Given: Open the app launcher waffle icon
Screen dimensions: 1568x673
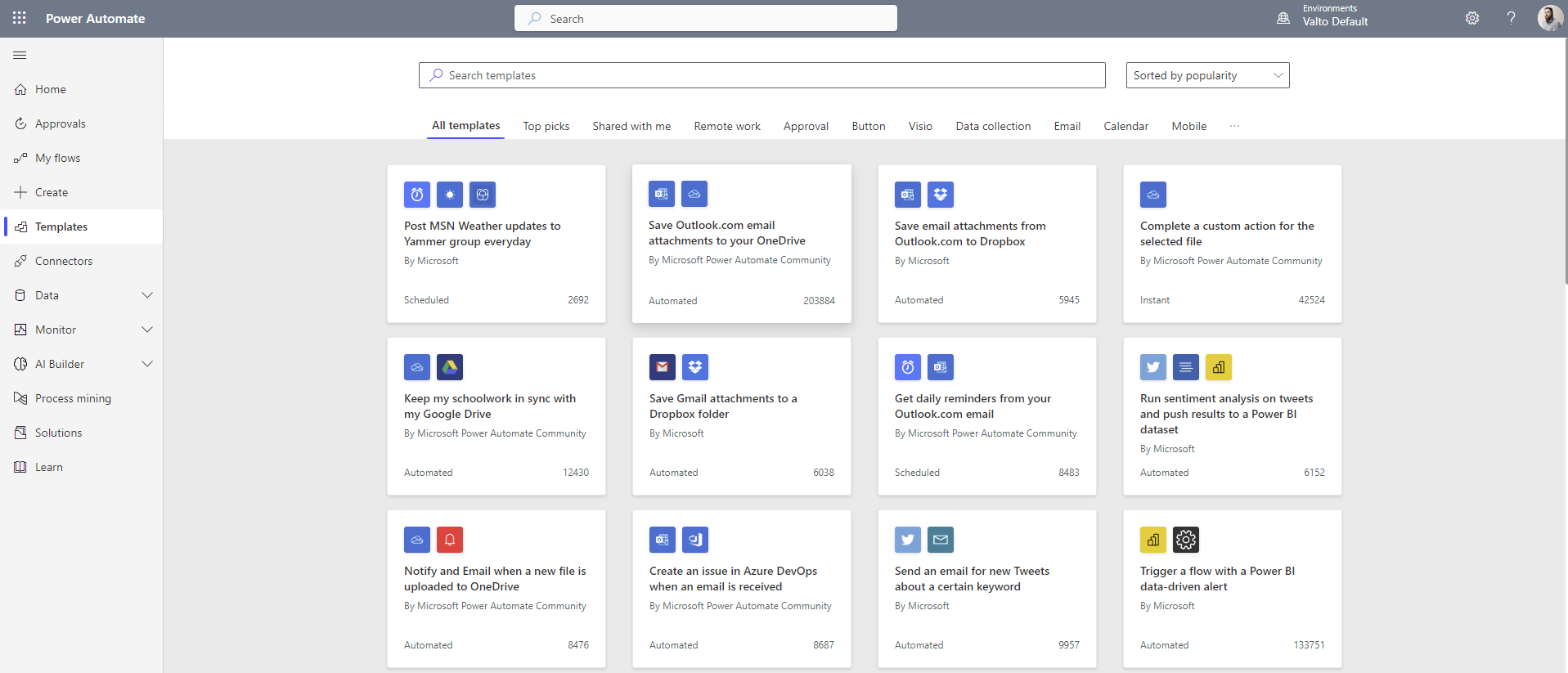Looking at the screenshot, I should click(x=20, y=18).
